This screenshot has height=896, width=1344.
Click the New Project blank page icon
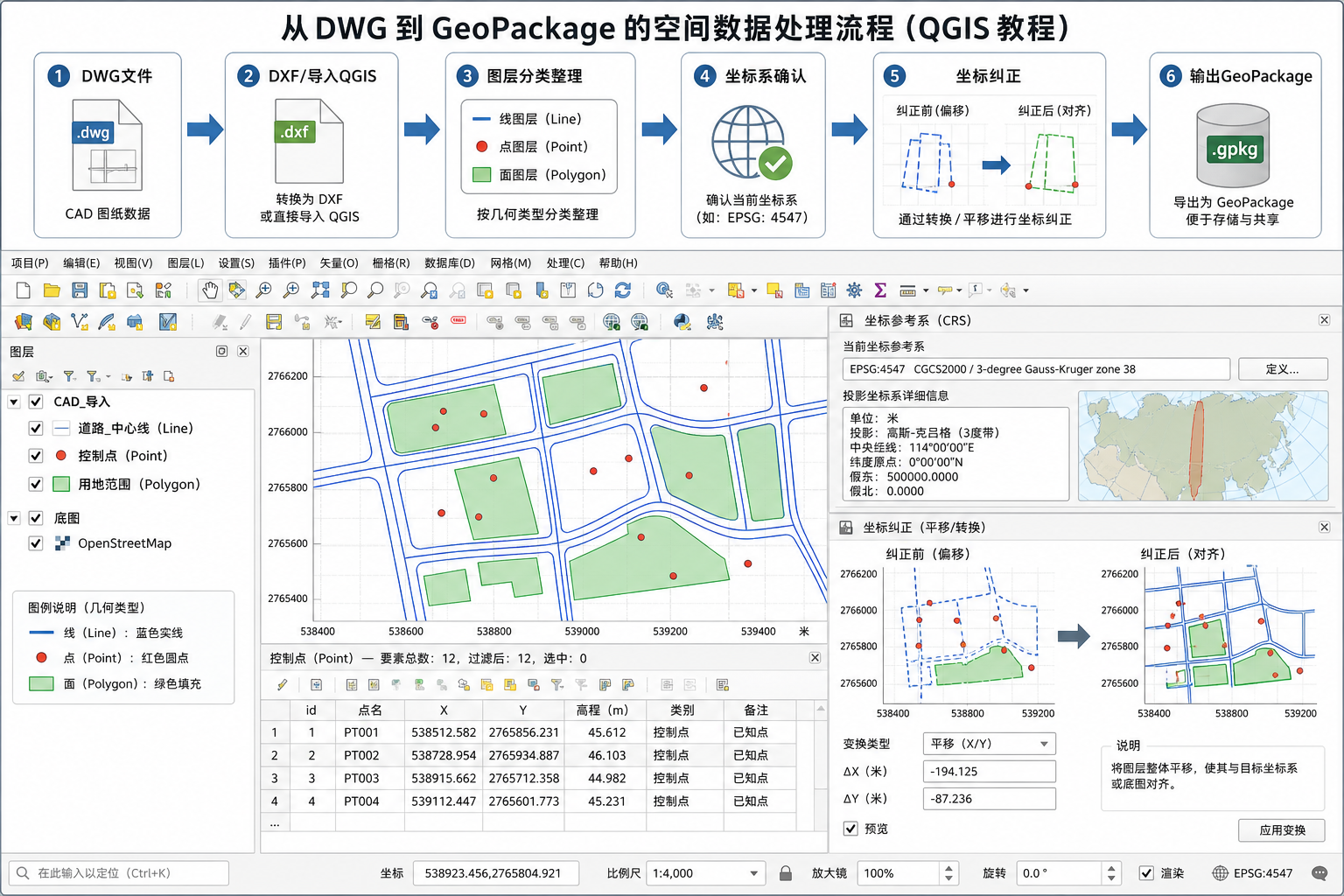(x=24, y=290)
